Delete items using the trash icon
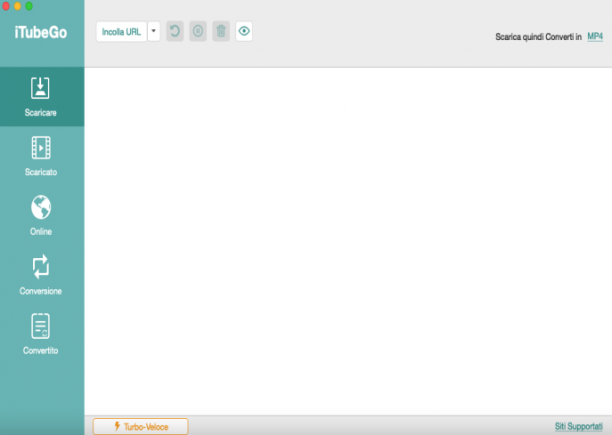The width and height of the screenshot is (612, 435). [221, 31]
